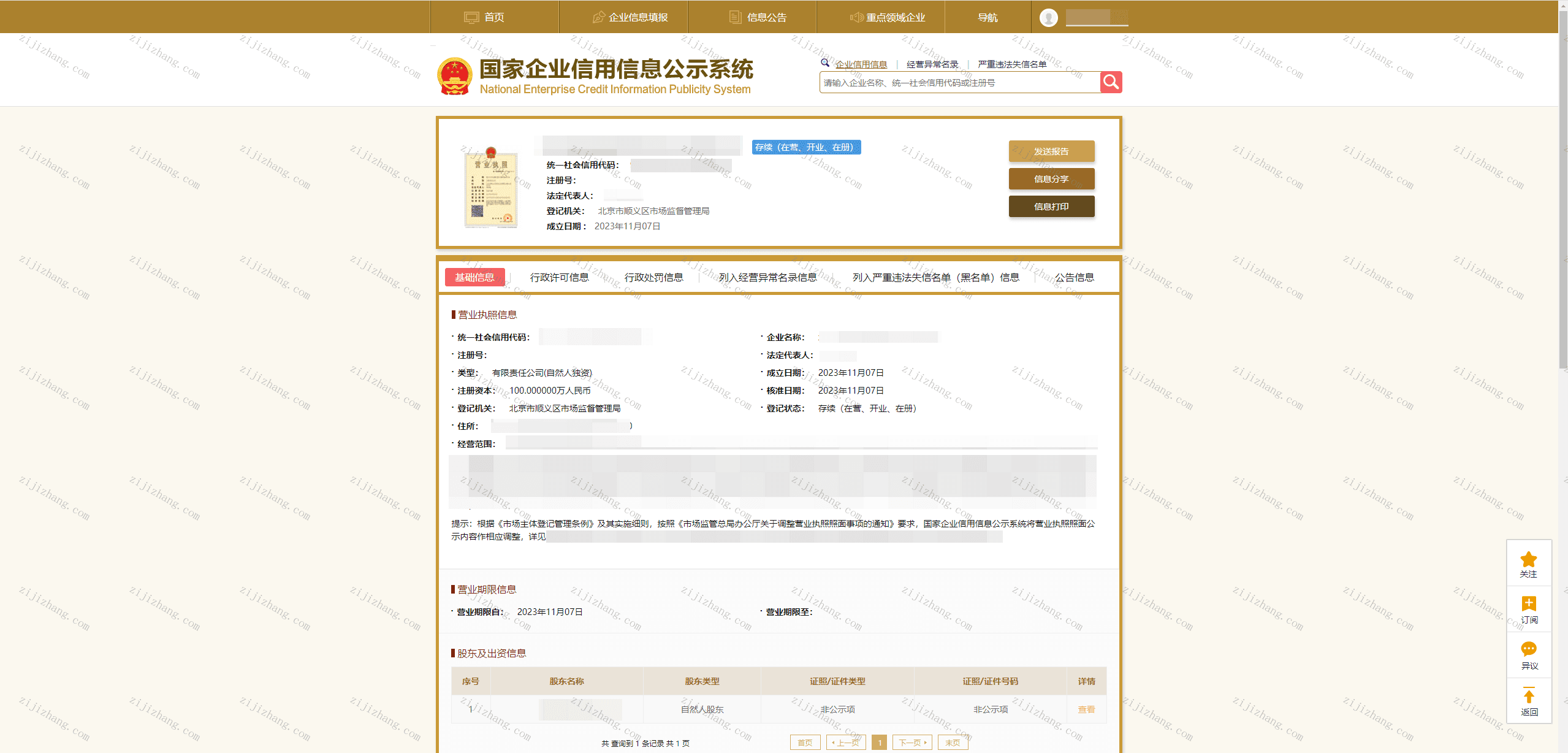
Task: Switch to 基础信息 tab
Action: pos(474,277)
